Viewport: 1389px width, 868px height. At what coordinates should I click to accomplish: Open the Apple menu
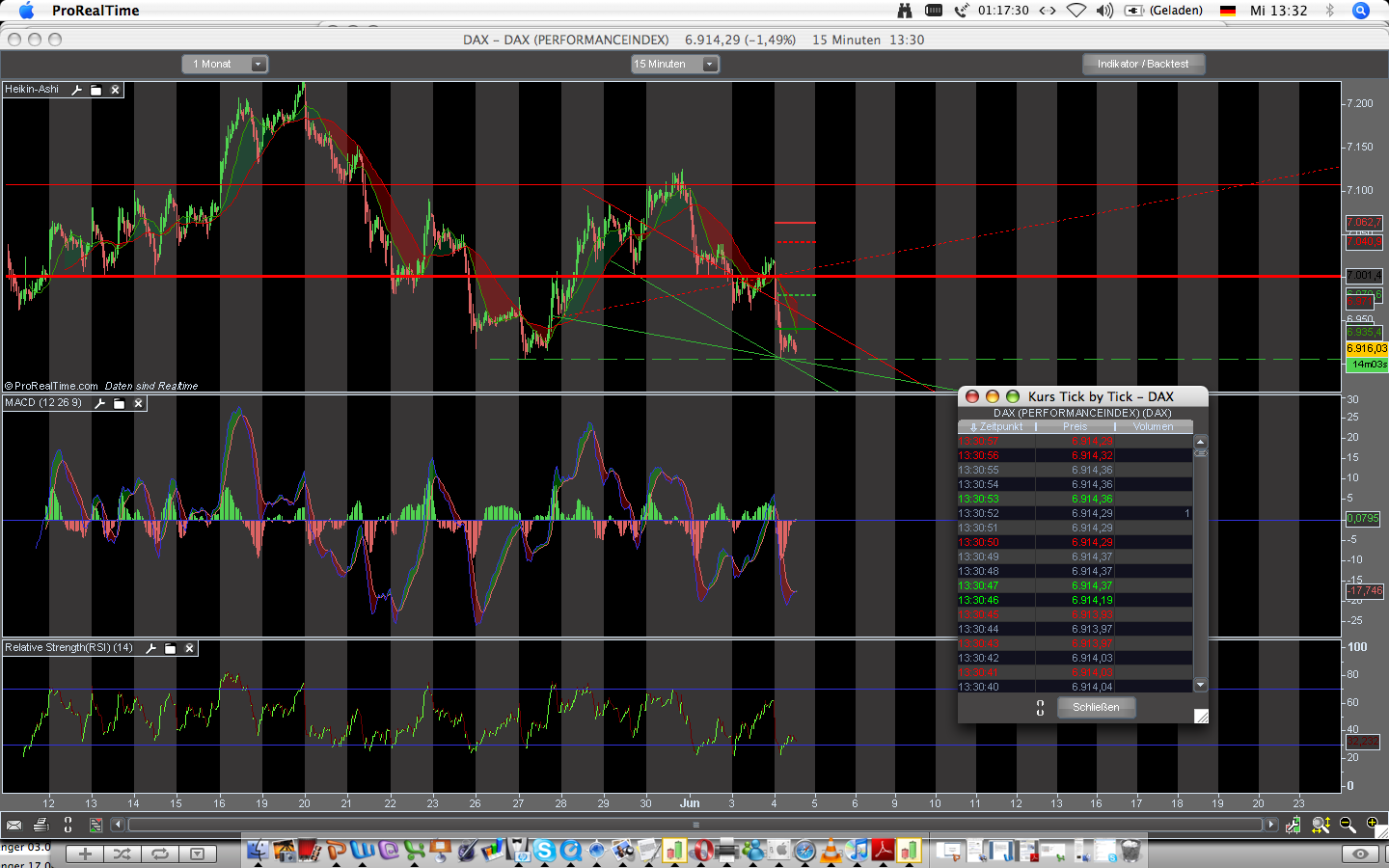pyautogui.click(x=26, y=11)
